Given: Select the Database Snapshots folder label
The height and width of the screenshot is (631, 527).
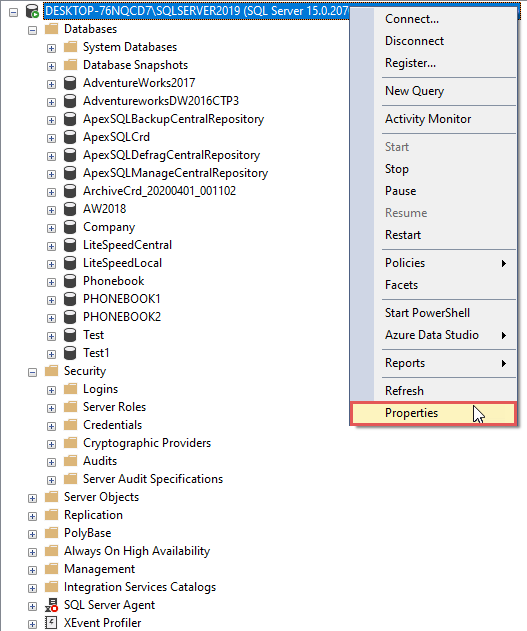Looking at the screenshot, I should point(136,65).
